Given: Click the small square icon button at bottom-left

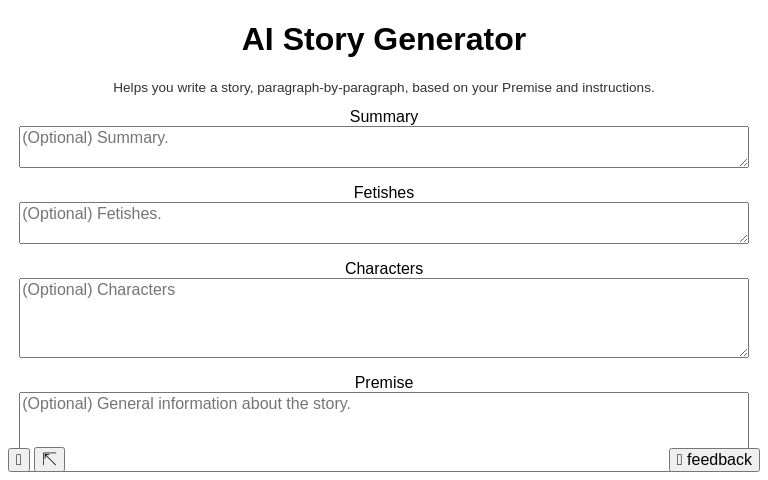Looking at the screenshot, I should click(19, 460).
